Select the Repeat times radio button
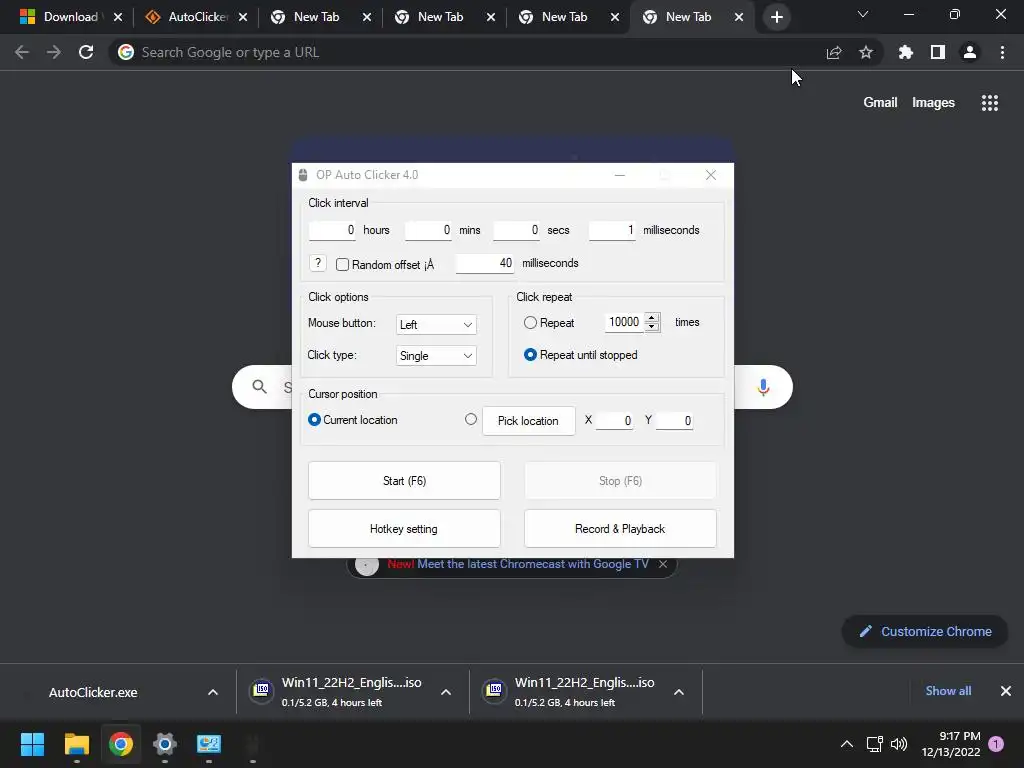 (x=530, y=323)
